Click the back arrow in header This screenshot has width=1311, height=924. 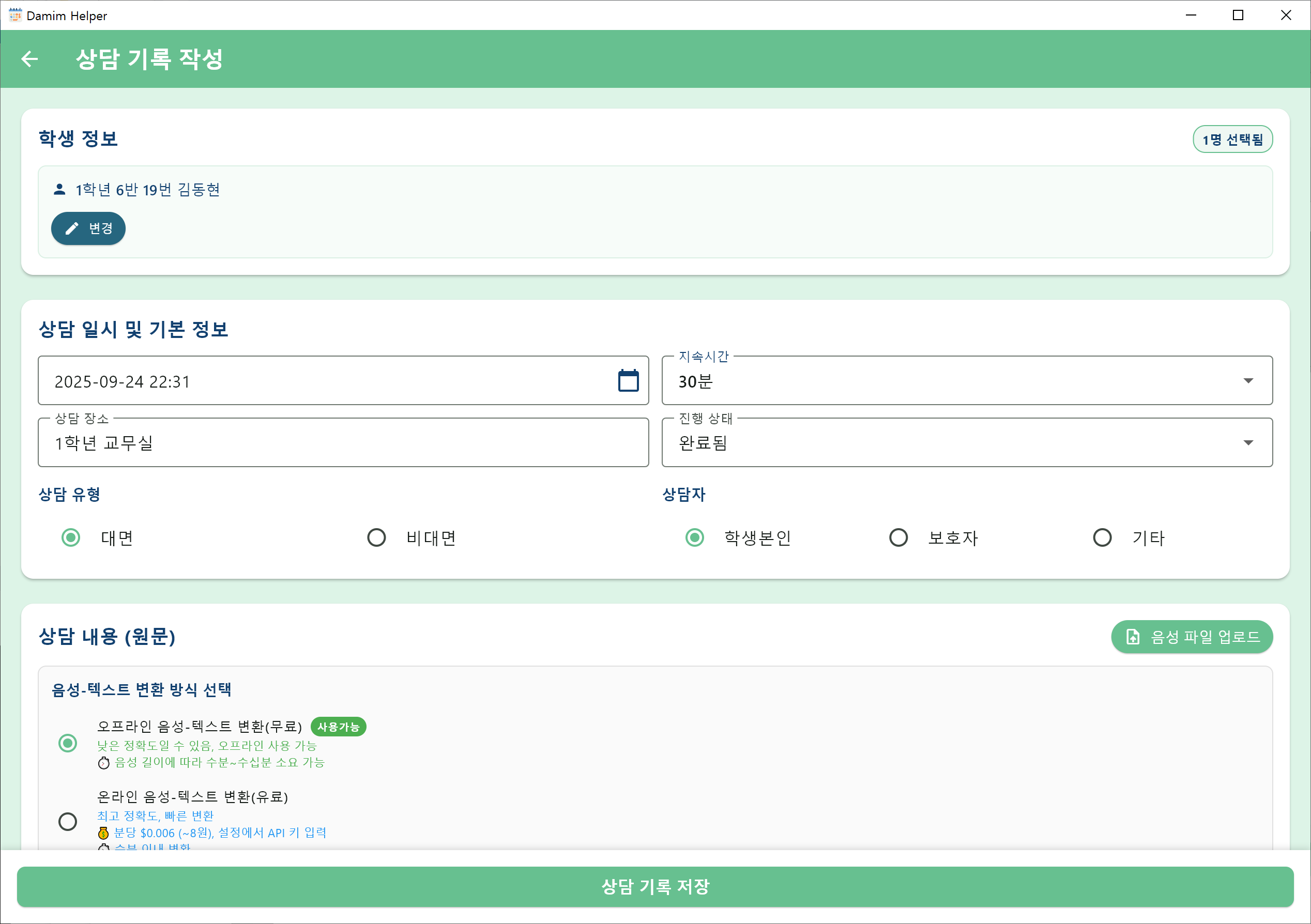point(29,59)
